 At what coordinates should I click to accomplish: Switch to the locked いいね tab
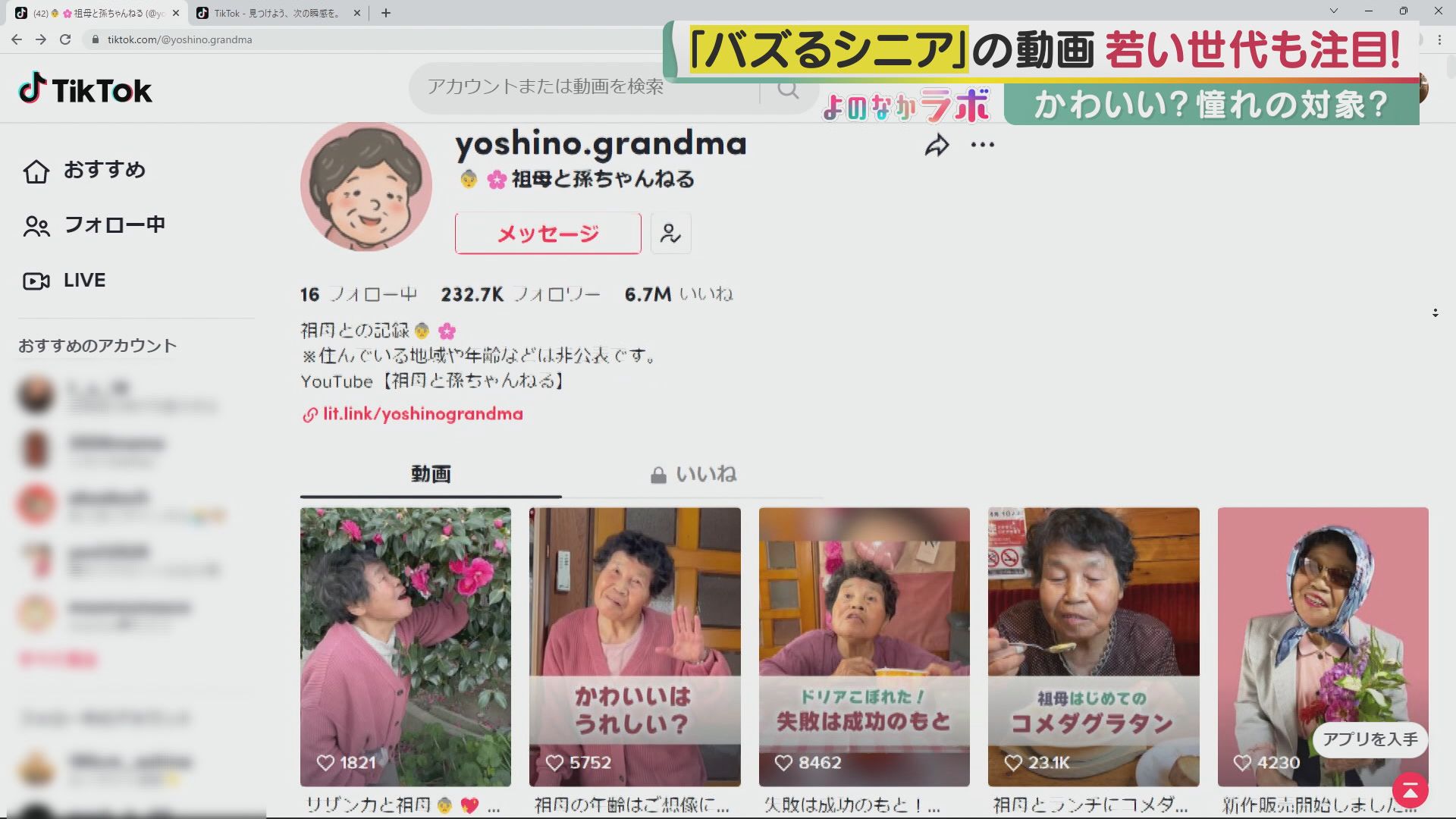click(693, 475)
